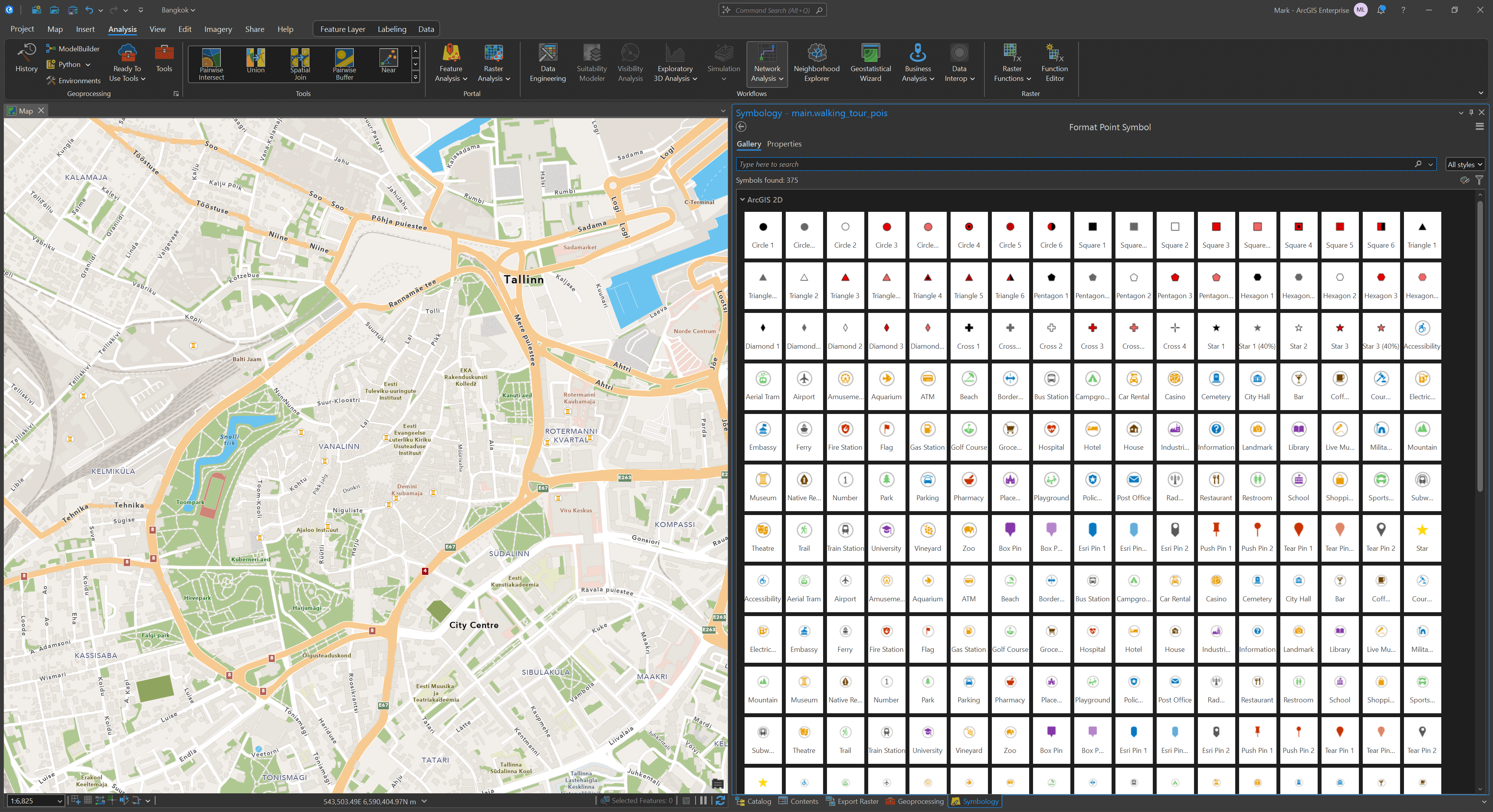Choose the Square 1 black symbol
This screenshot has width=1493, height=812.
pos(1092,235)
